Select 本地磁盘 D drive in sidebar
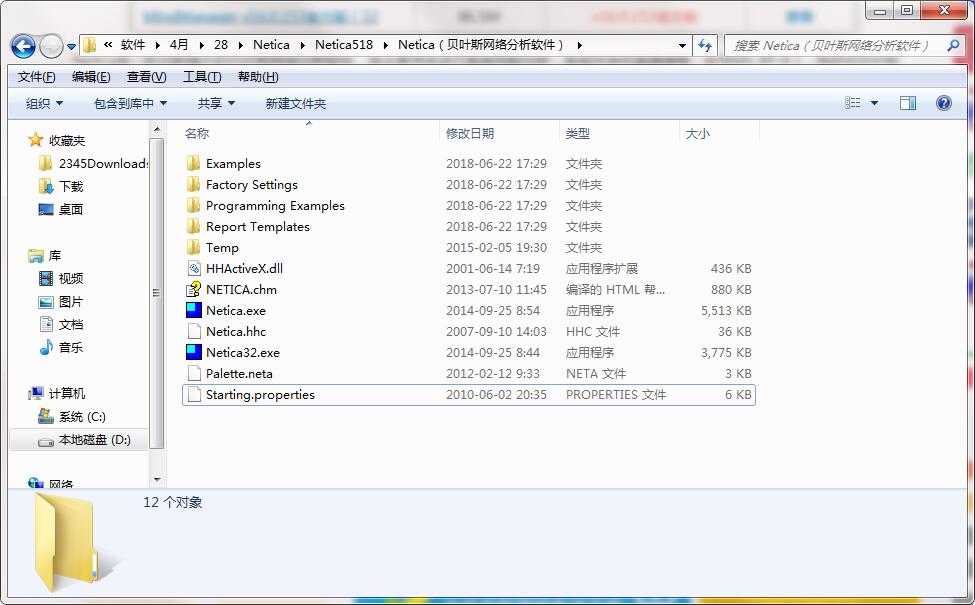The width and height of the screenshot is (975, 605). (x=94, y=439)
